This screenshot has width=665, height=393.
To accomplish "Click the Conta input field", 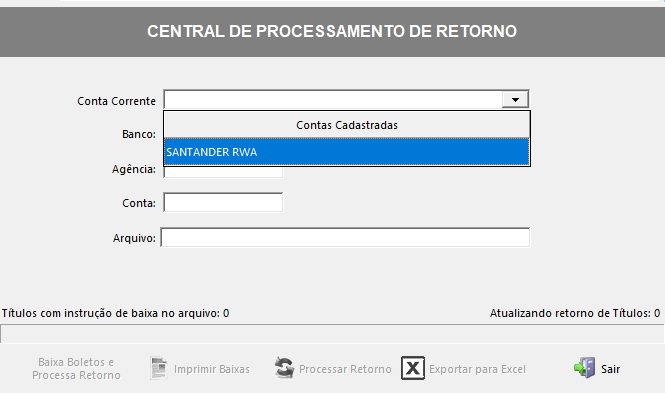I will click(223, 203).
